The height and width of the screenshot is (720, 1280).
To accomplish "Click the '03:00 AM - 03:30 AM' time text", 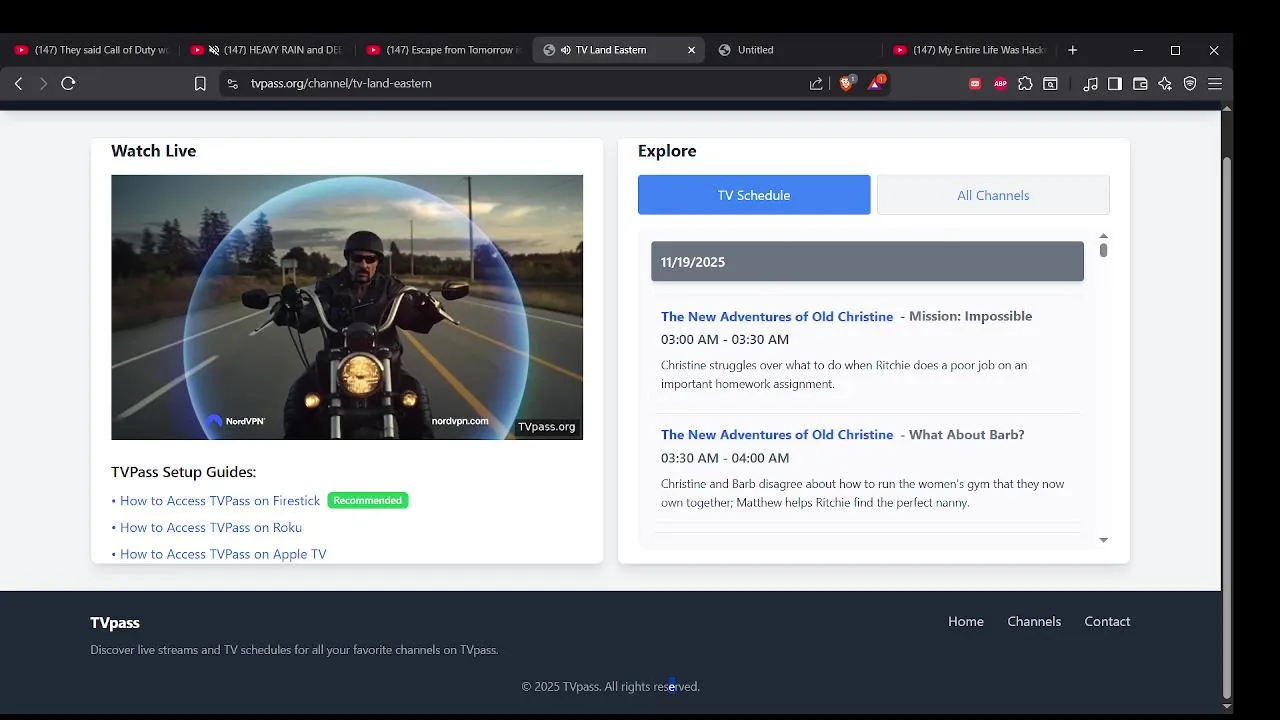I will [725, 340].
